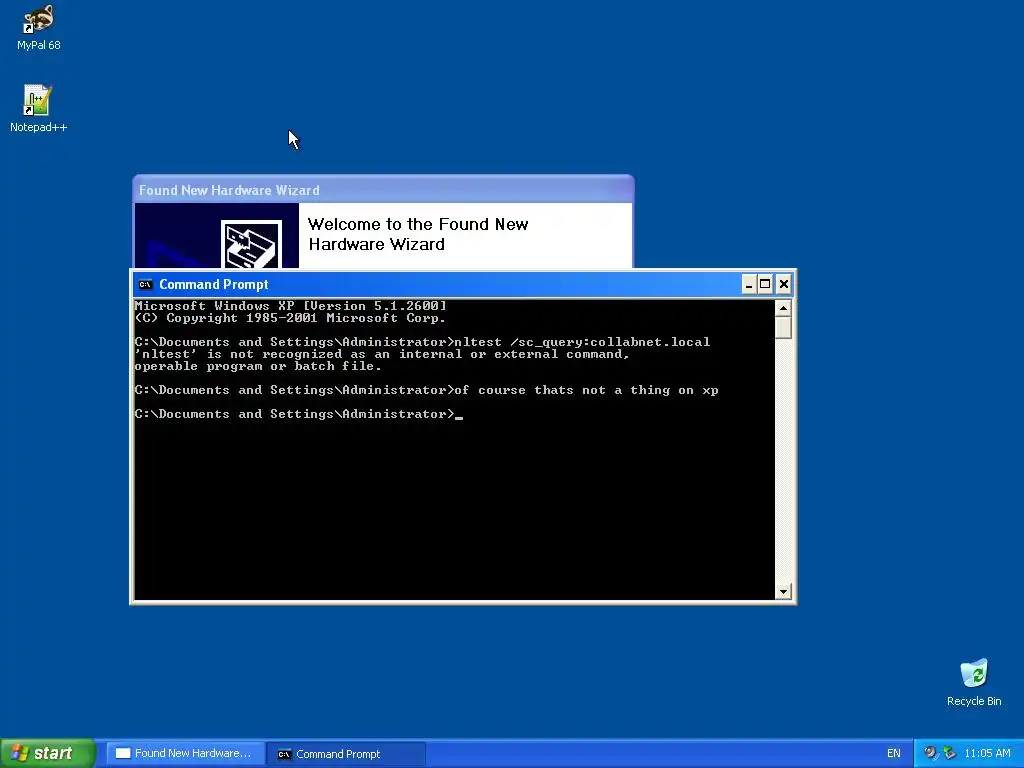Switch to Found New Hardware taskbar item
The image size is (1024, 768).
click(x=185, y=753)
